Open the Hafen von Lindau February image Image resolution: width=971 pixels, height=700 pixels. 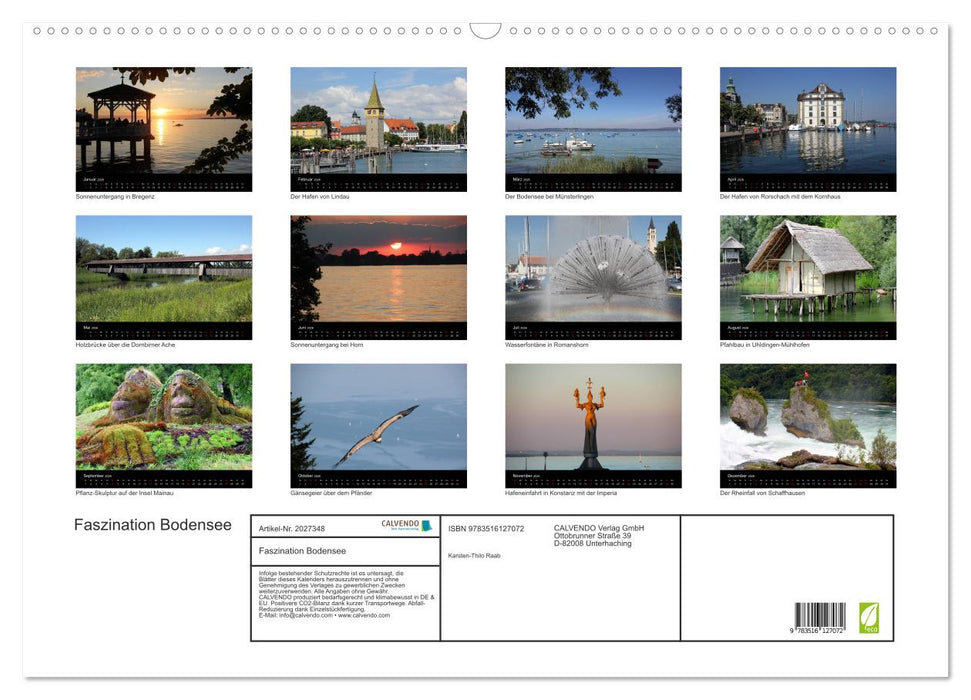tap(378, 128)
